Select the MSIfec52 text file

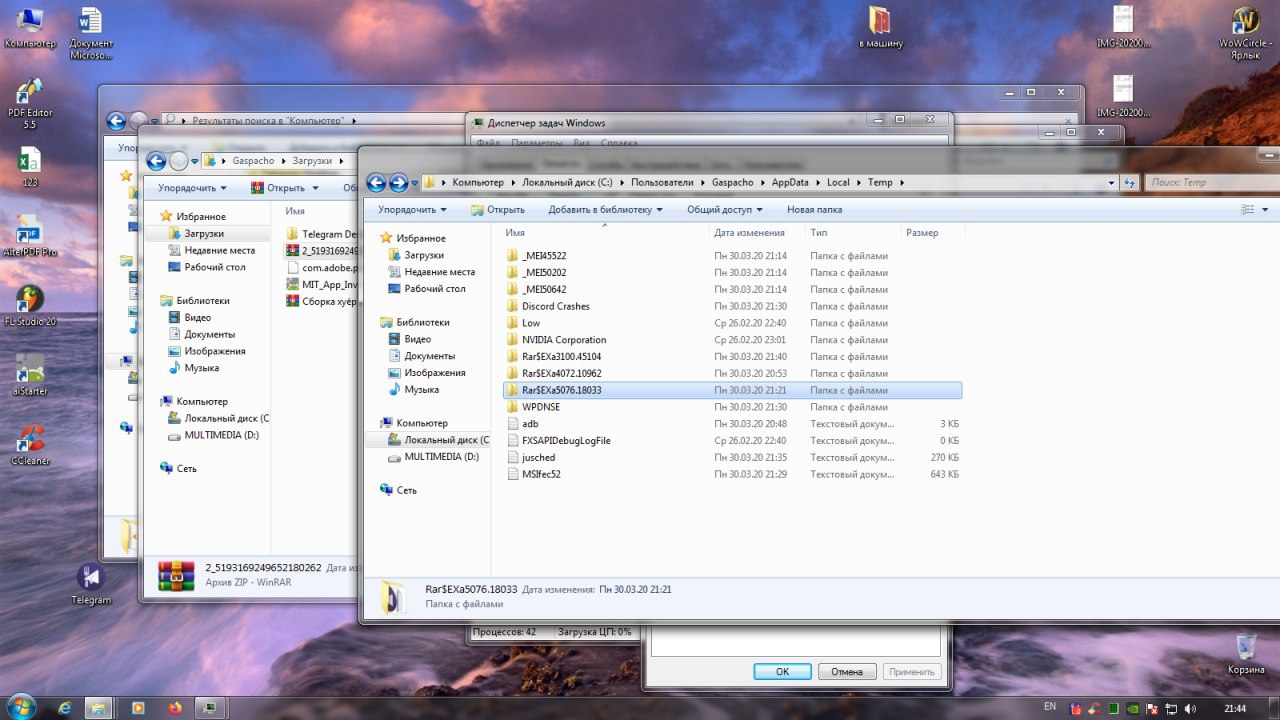[x=541, y=474]
